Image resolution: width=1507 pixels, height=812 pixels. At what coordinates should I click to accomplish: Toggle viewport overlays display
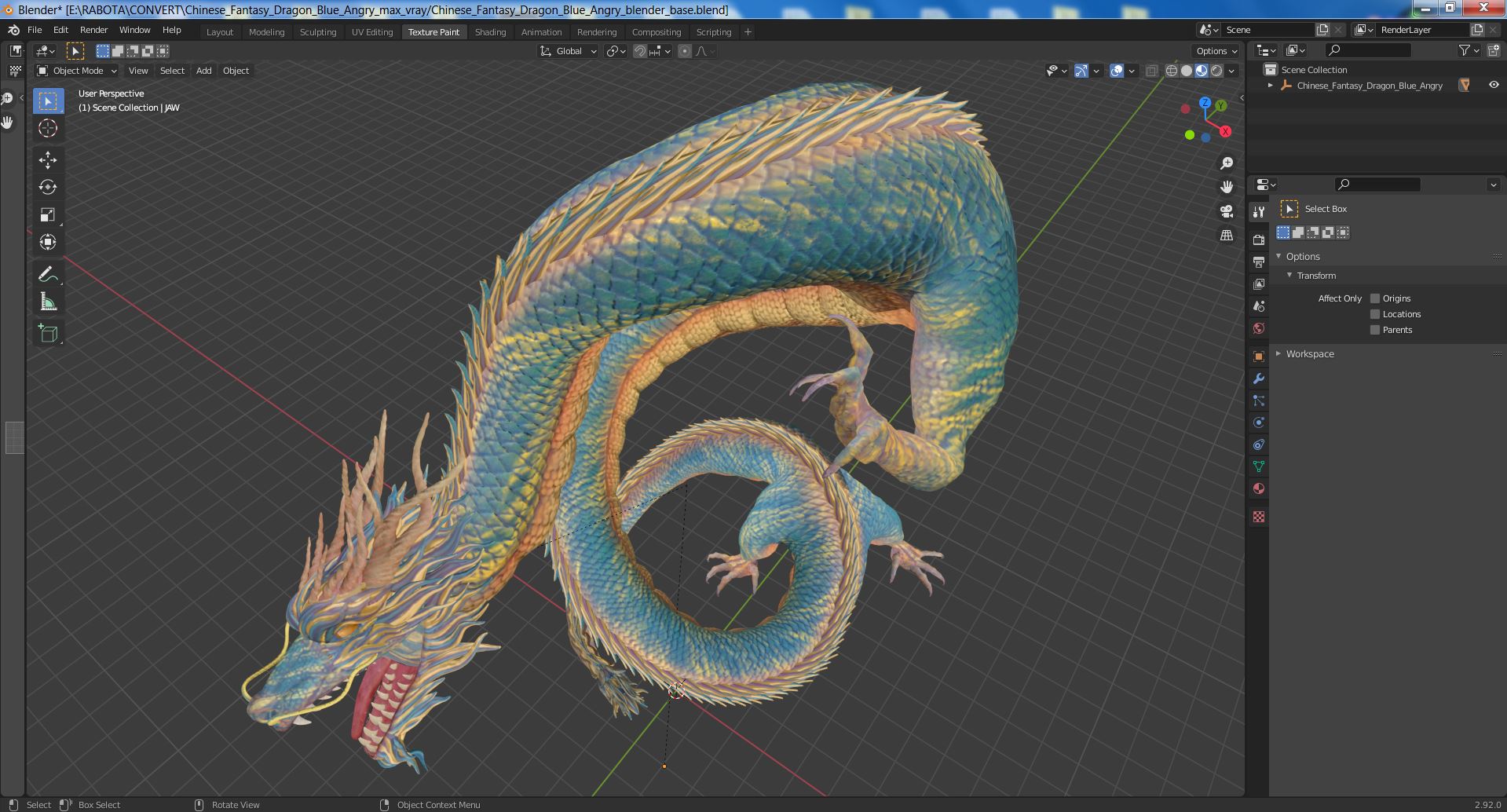(1117, 71)
